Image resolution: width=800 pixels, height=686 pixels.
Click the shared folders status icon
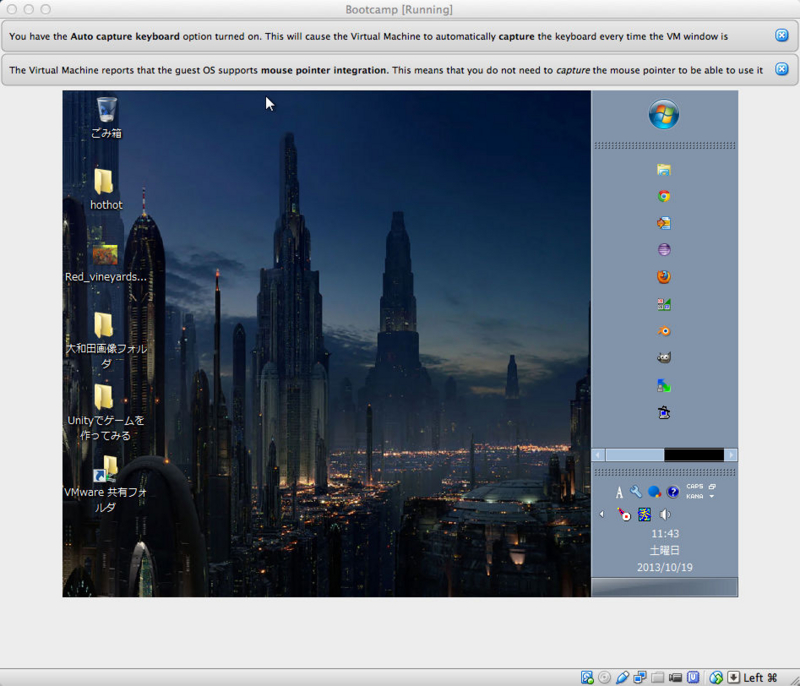657,677
